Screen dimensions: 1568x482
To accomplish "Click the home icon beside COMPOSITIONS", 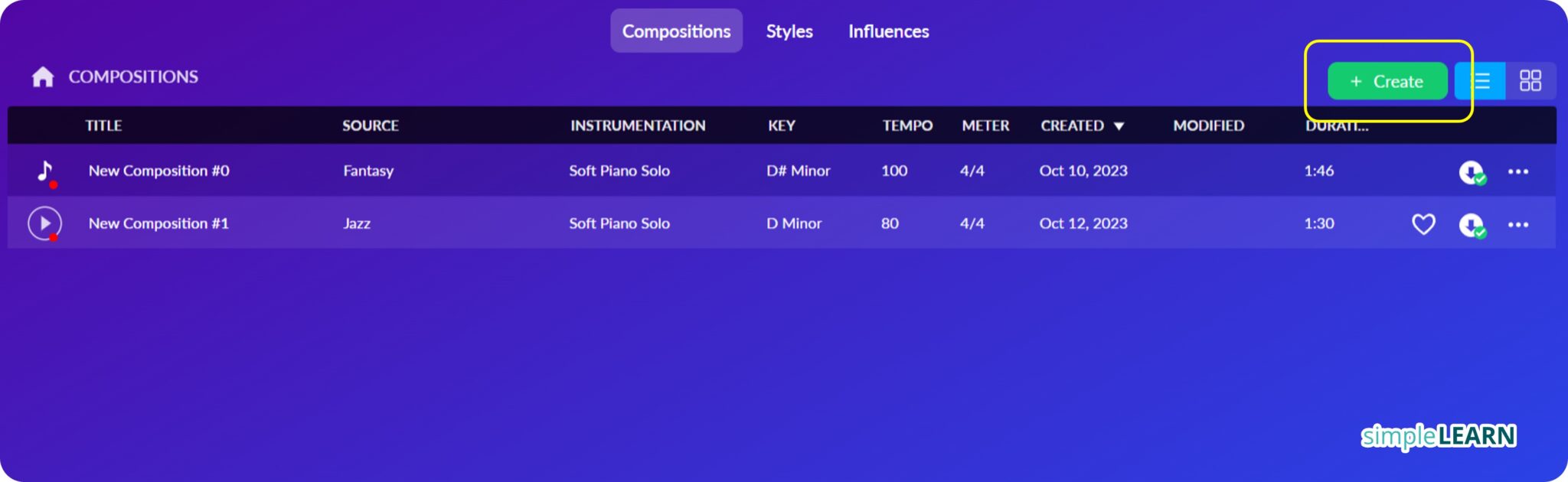I will coord(43,77).
